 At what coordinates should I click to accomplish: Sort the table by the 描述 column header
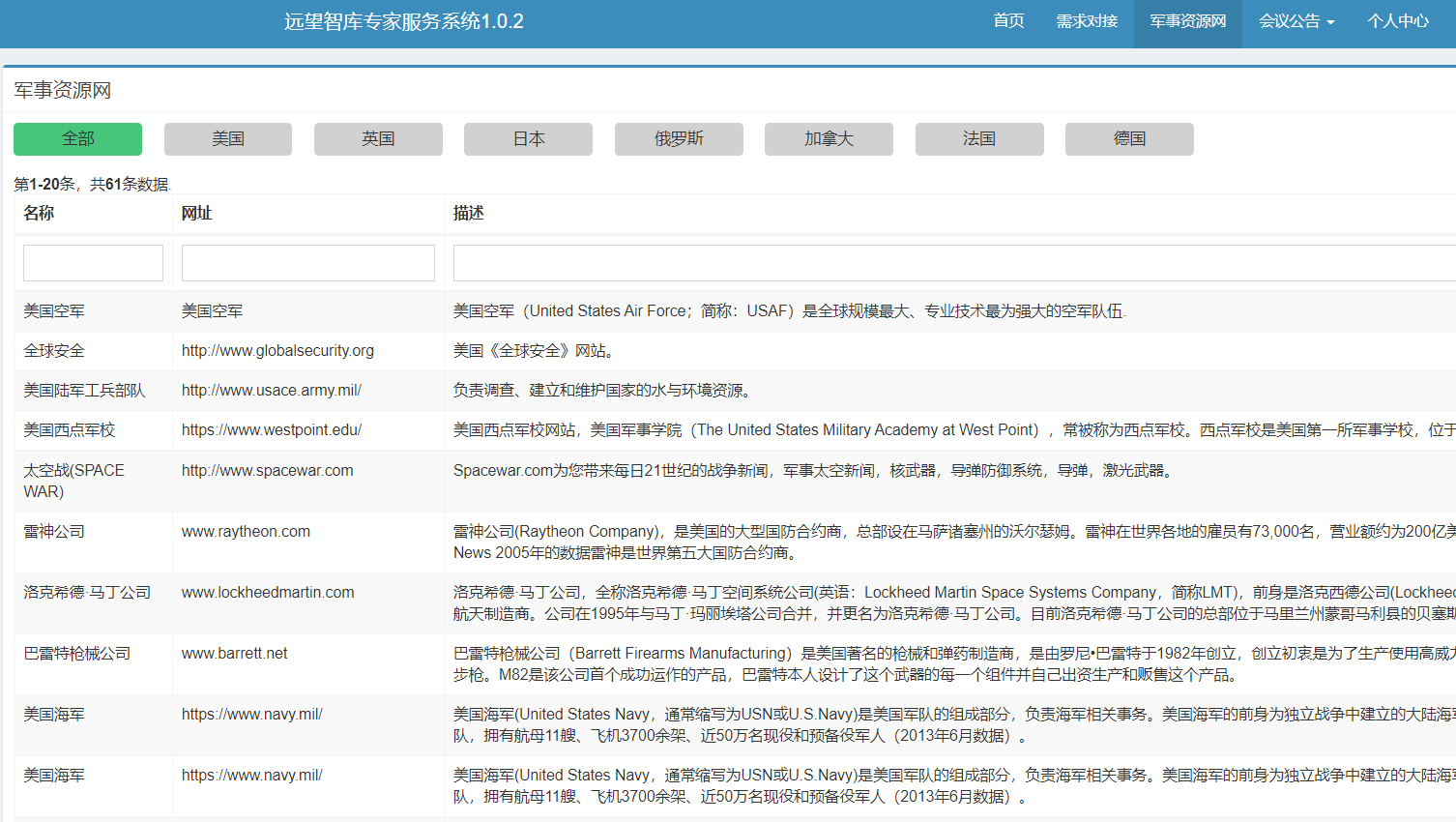coord(469,214)
